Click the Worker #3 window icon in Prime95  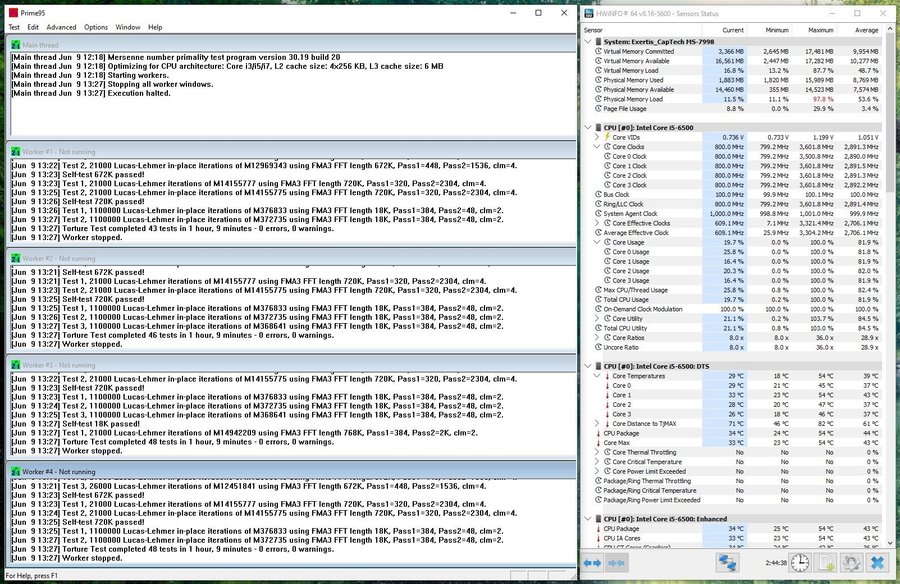click(x=15, y=365)
